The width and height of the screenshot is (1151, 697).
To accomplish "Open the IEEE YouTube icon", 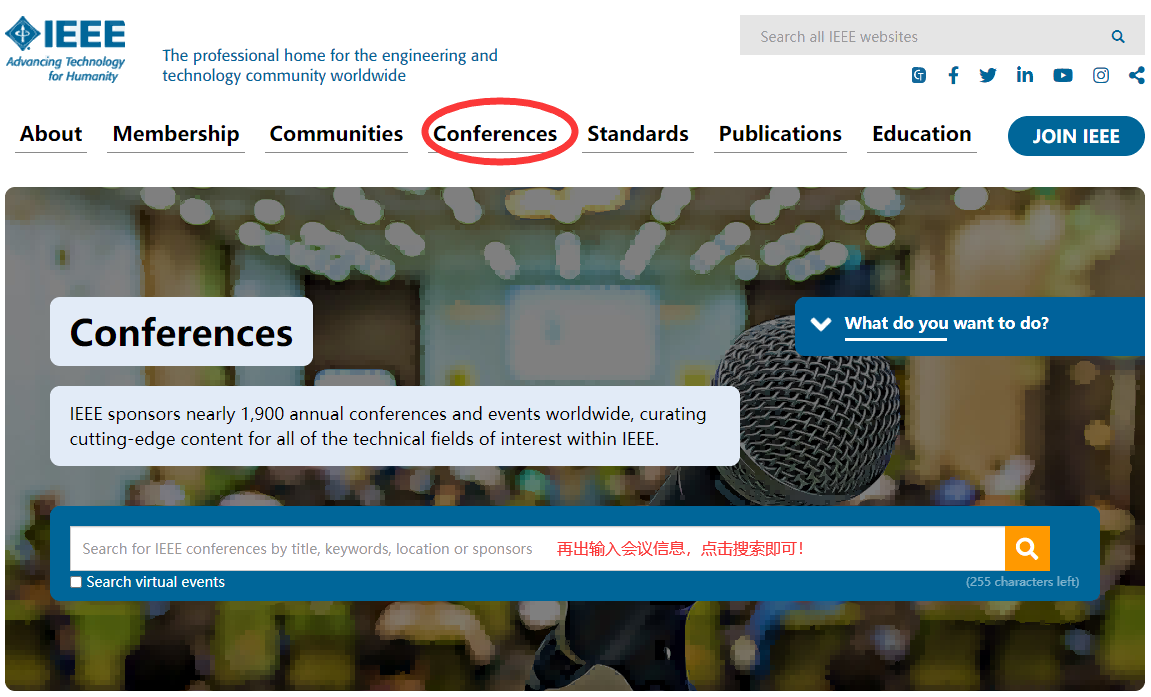I will pyautogui.click(x=1062, y=76).
